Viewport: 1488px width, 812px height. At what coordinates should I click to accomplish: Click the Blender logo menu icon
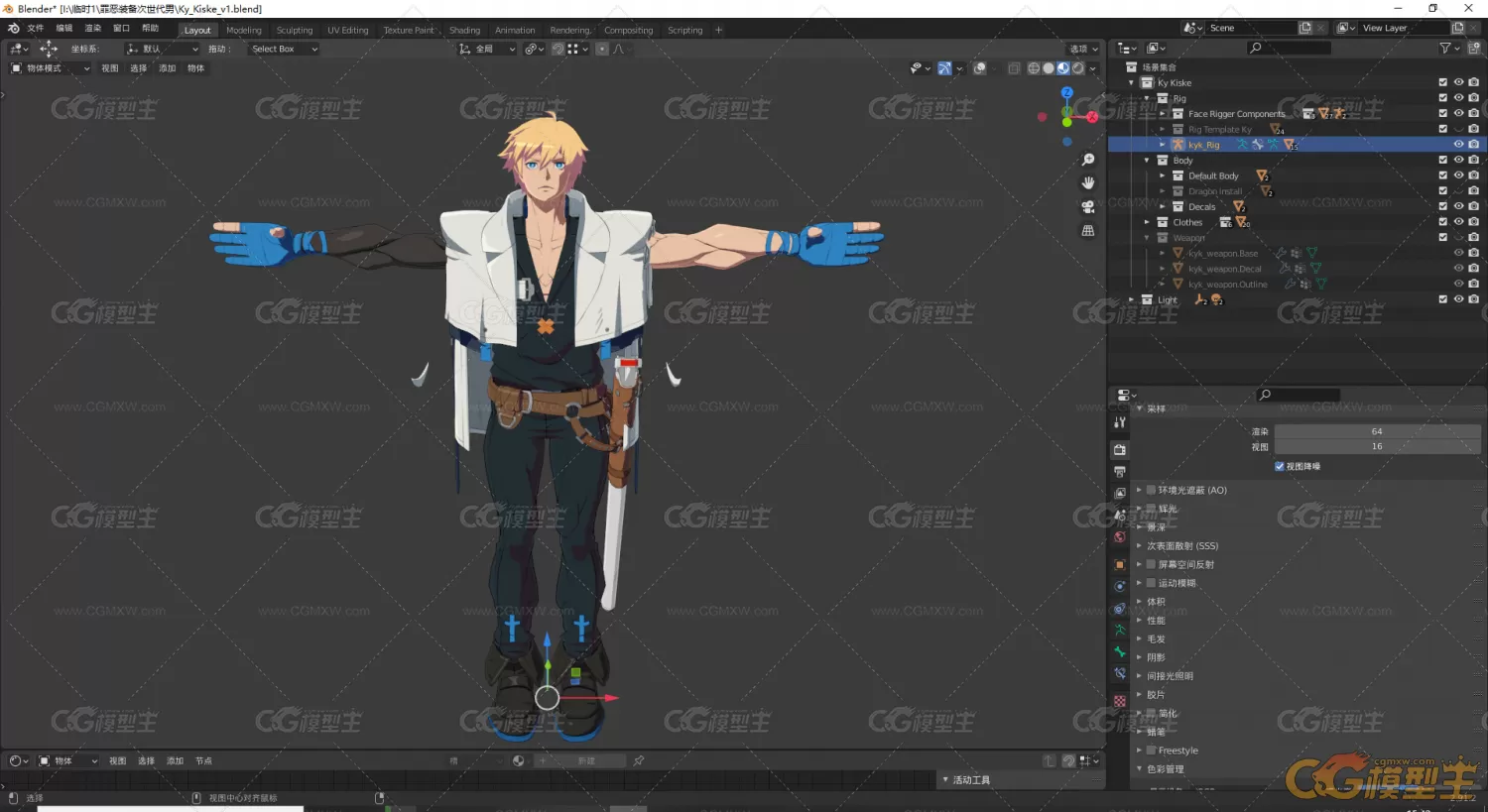pyautogui.click(x=13, y=29)
